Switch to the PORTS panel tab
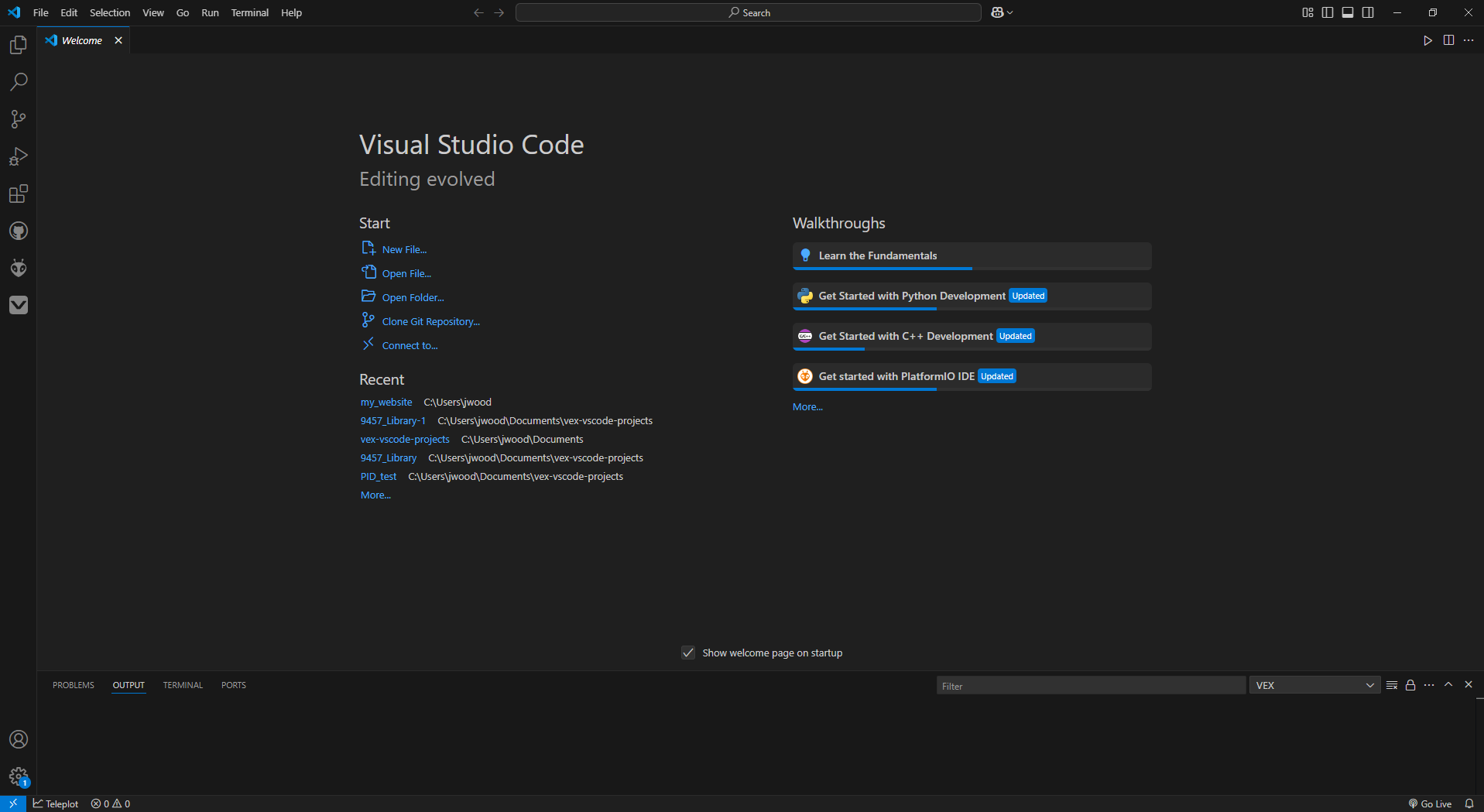The image size is (1484, 812). 234,685
